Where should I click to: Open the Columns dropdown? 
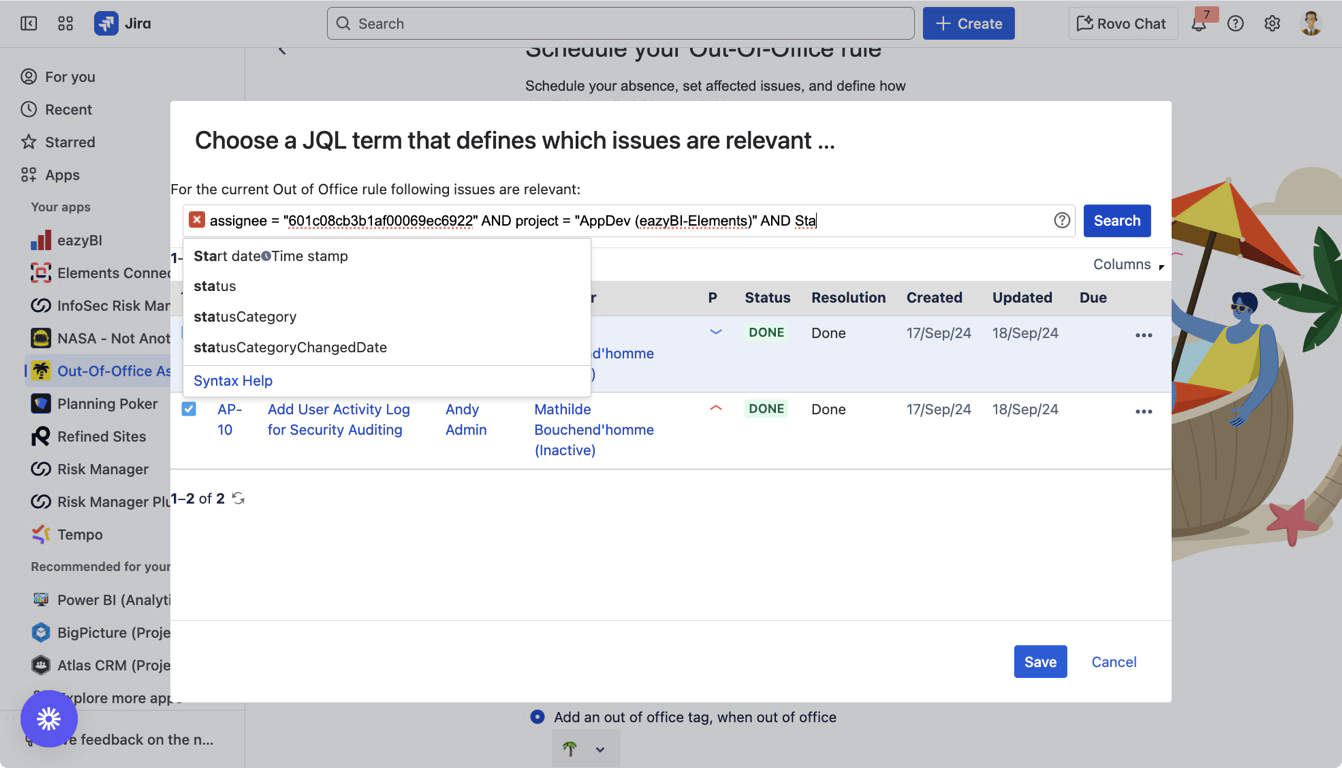[x=1127, y=265]
